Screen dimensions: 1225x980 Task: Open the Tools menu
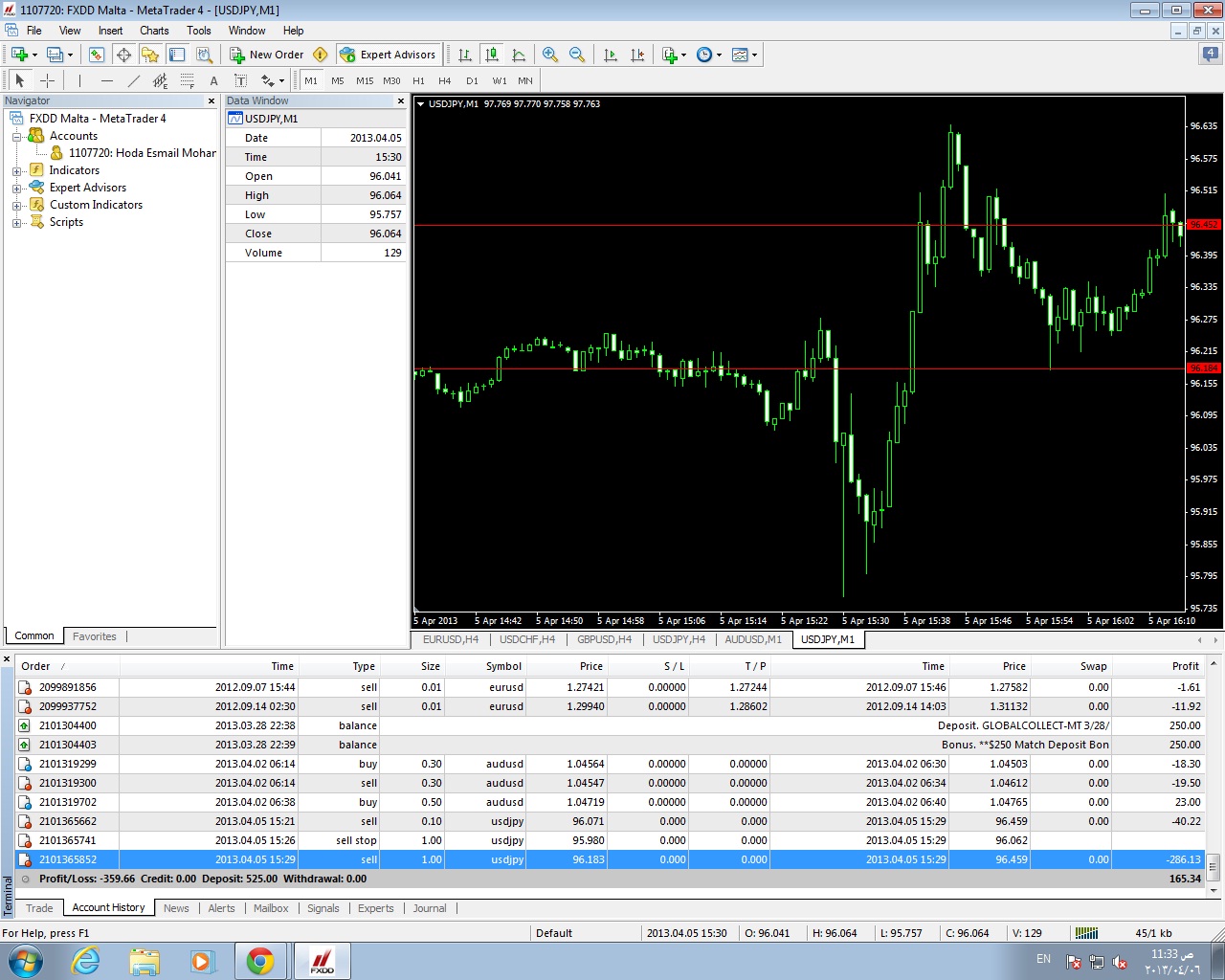pyautogui.click(x=199, y=31)
